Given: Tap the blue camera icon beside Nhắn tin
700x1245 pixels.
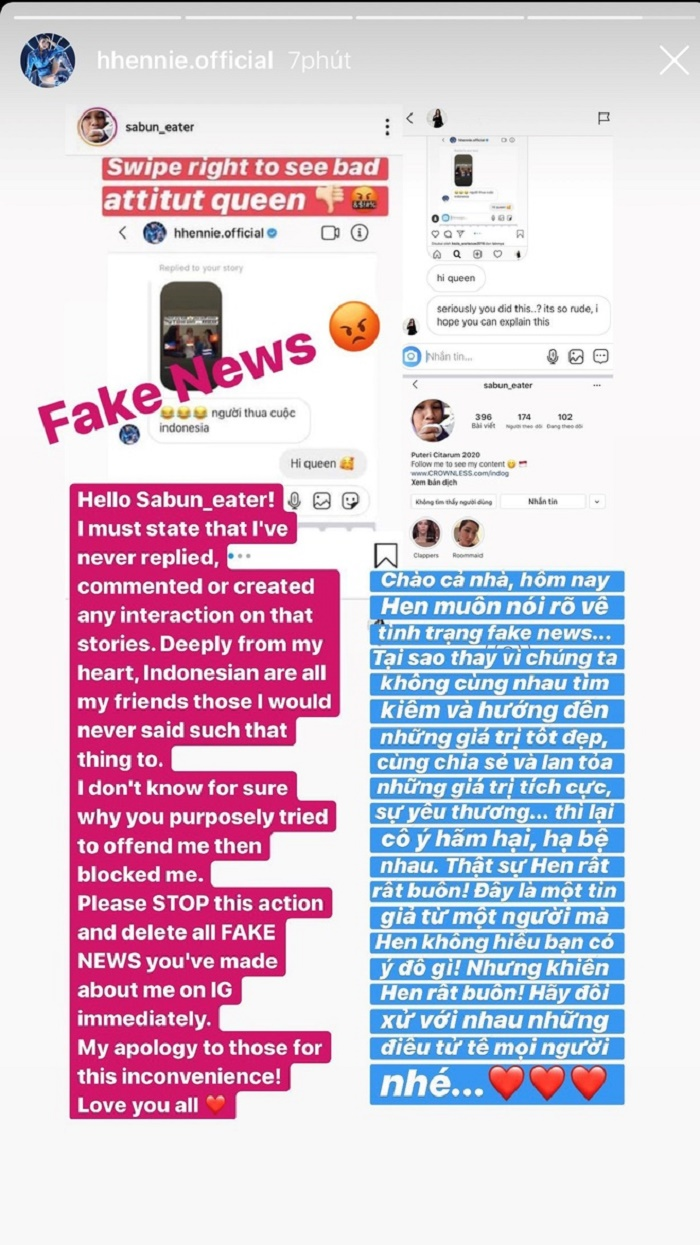Looking at the screenshot, I should coord(412,356).
